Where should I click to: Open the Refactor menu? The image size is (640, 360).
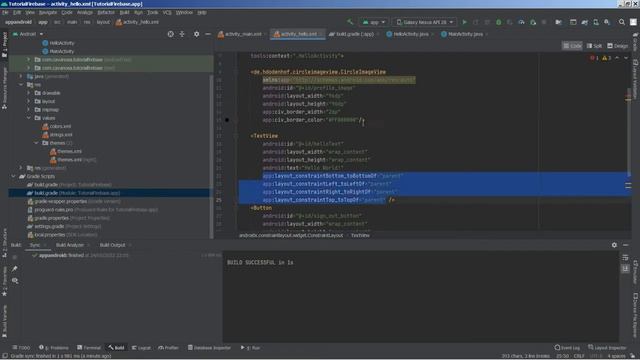click(106, 13)
